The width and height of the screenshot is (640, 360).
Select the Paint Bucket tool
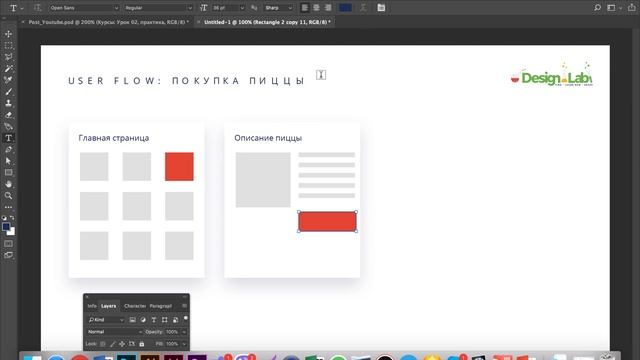point(8,127)
